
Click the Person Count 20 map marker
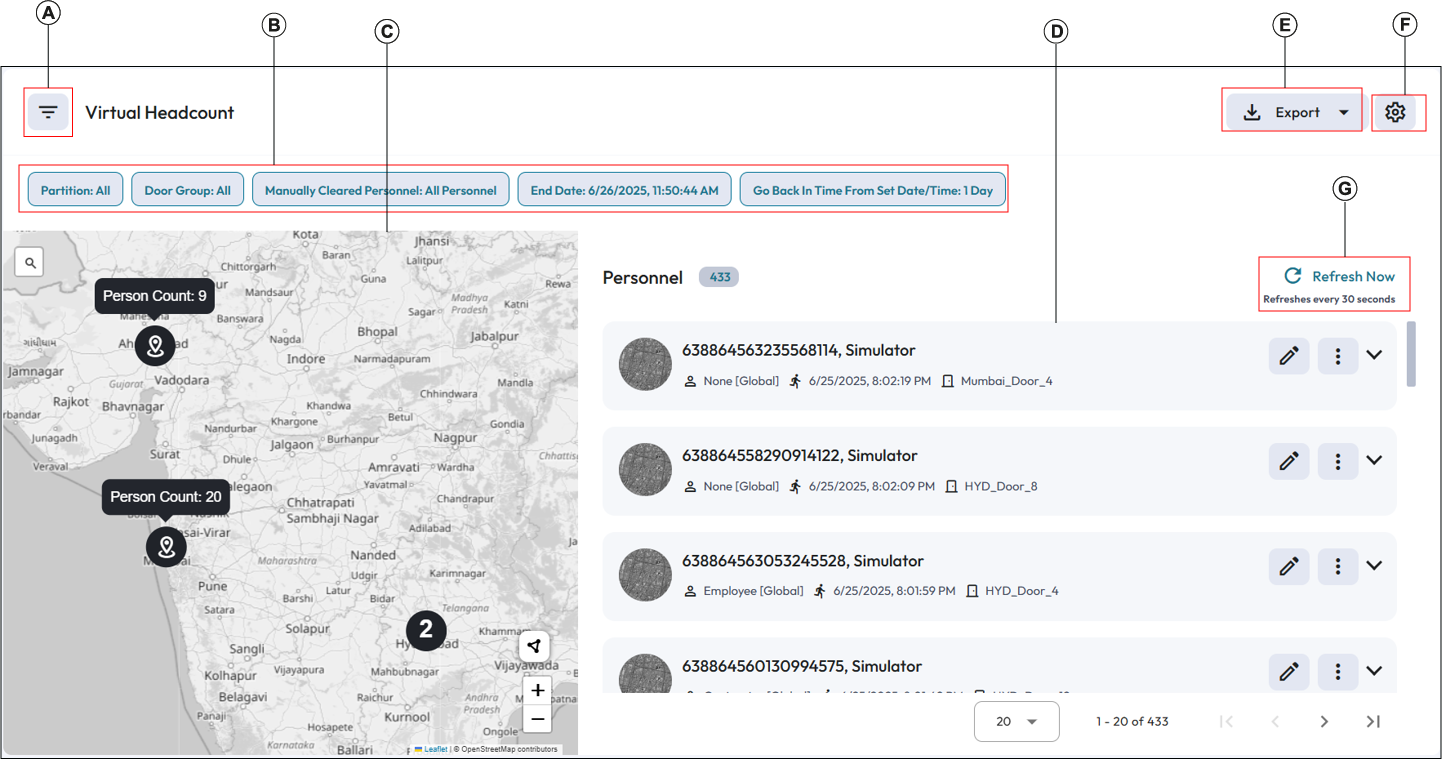166,547
